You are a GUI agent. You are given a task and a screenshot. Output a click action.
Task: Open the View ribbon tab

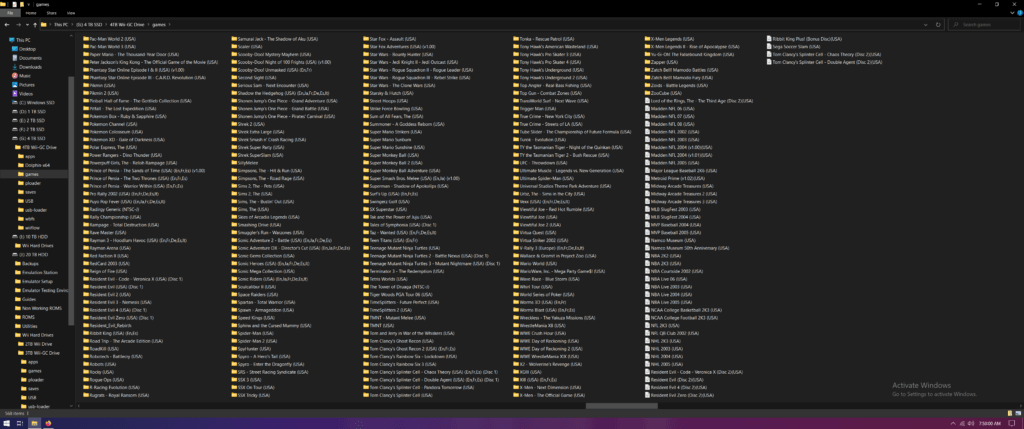click(x=71, y=13)
